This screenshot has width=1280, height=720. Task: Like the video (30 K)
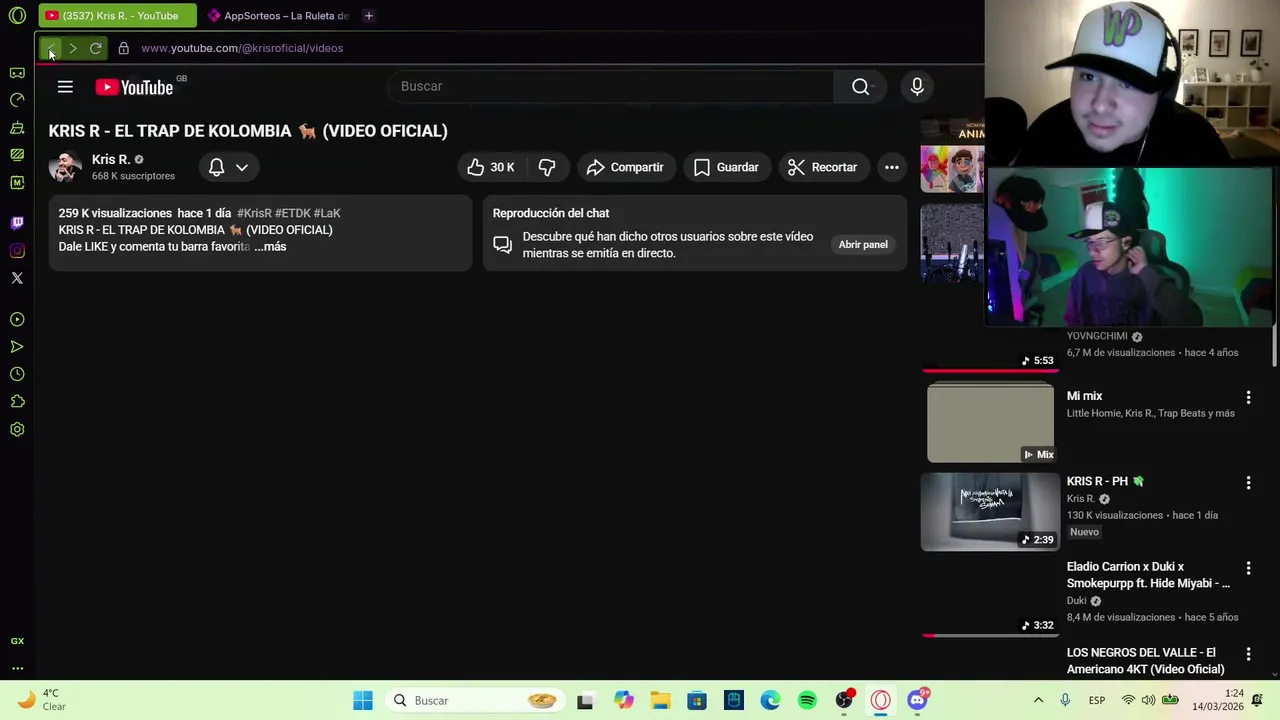490,167
